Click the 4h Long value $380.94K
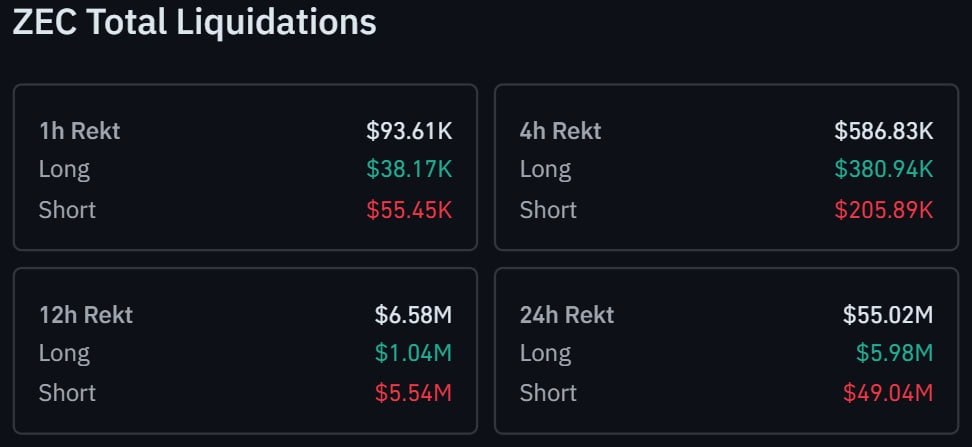The height and width of the screenshot is (447, 972). tap(883, 169)
